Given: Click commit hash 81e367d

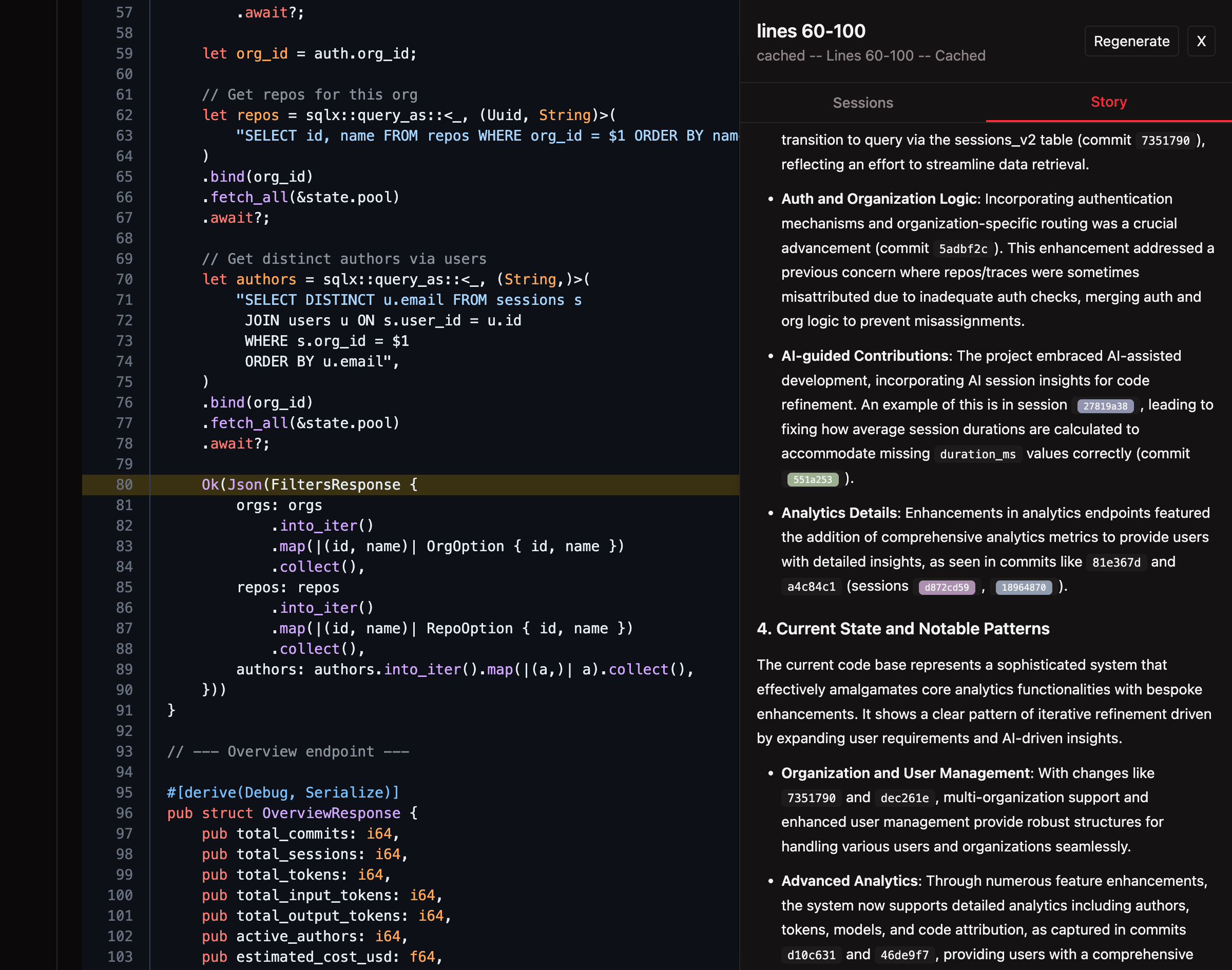Looking at the screenshot, I should coord(1116,563).
